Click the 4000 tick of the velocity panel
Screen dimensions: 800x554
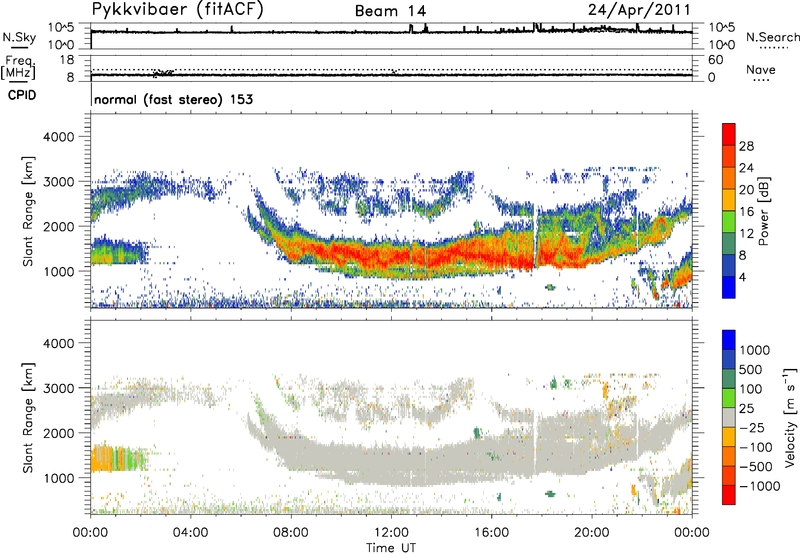click(x=58, y=343)
